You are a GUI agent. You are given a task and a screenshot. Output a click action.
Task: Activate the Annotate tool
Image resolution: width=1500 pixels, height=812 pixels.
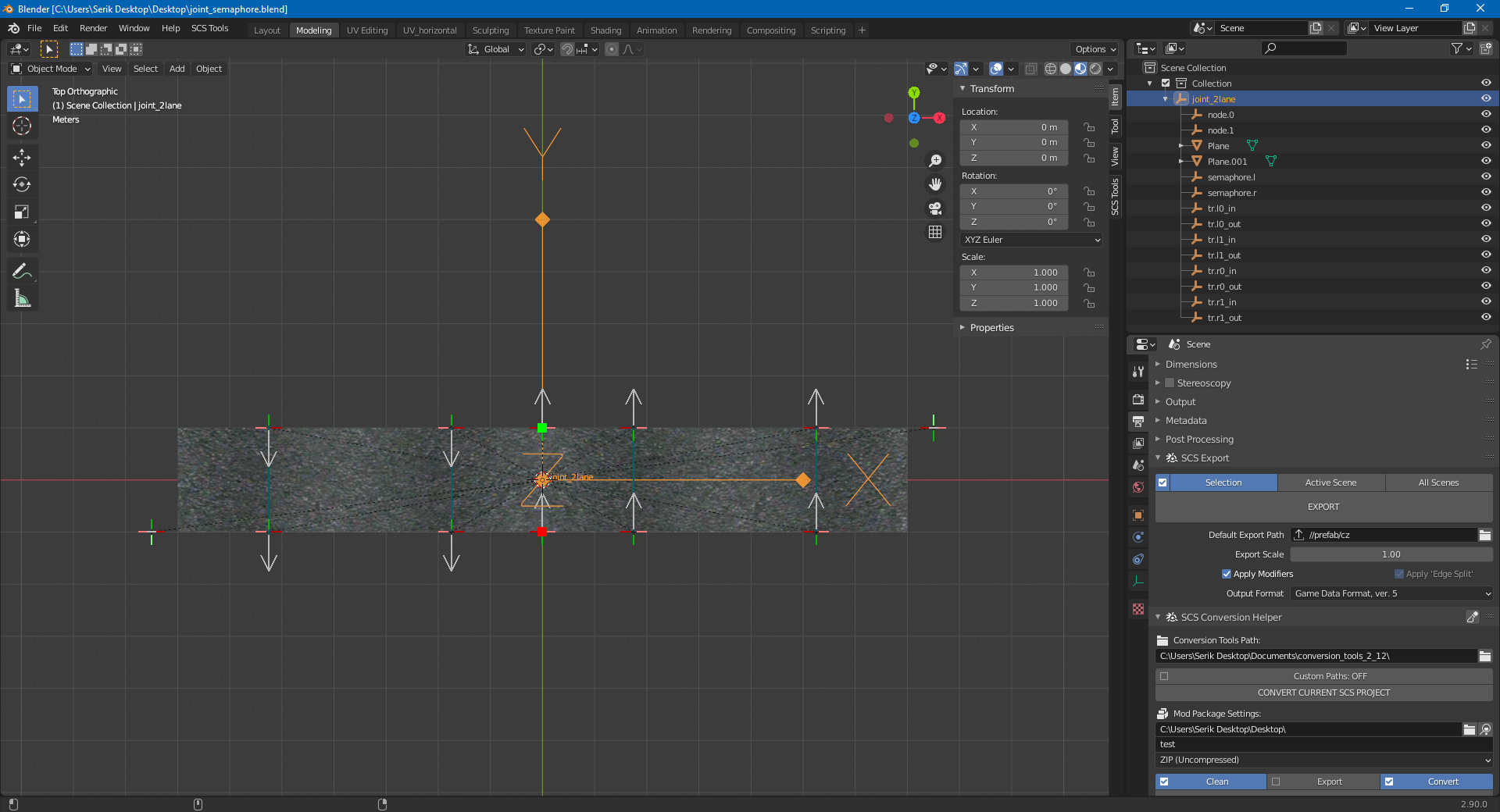tap(22, 272)
